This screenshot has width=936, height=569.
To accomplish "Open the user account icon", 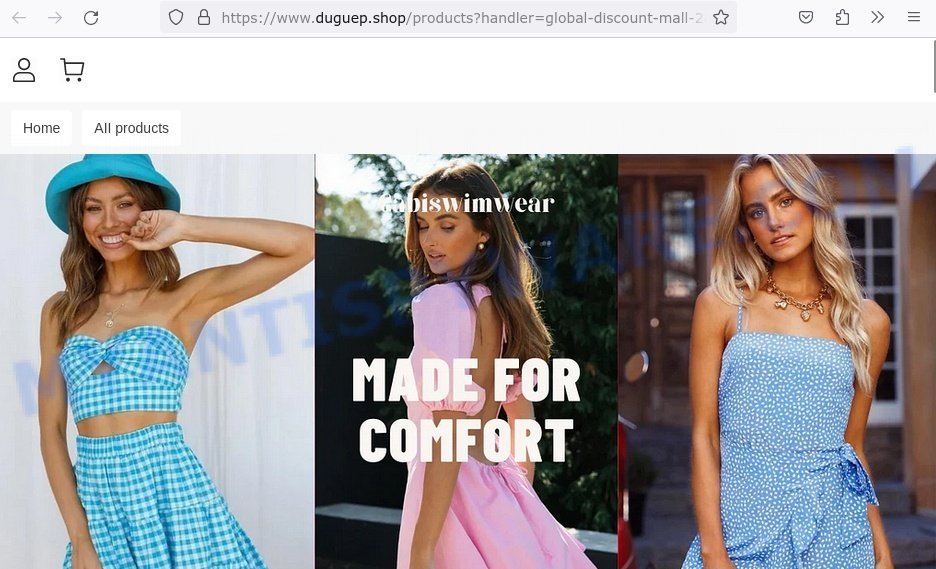I will point(24,70).
